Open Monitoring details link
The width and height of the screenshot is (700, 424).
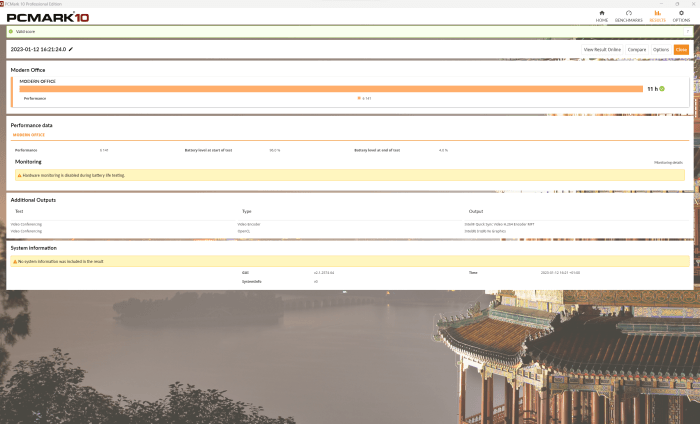668,162
